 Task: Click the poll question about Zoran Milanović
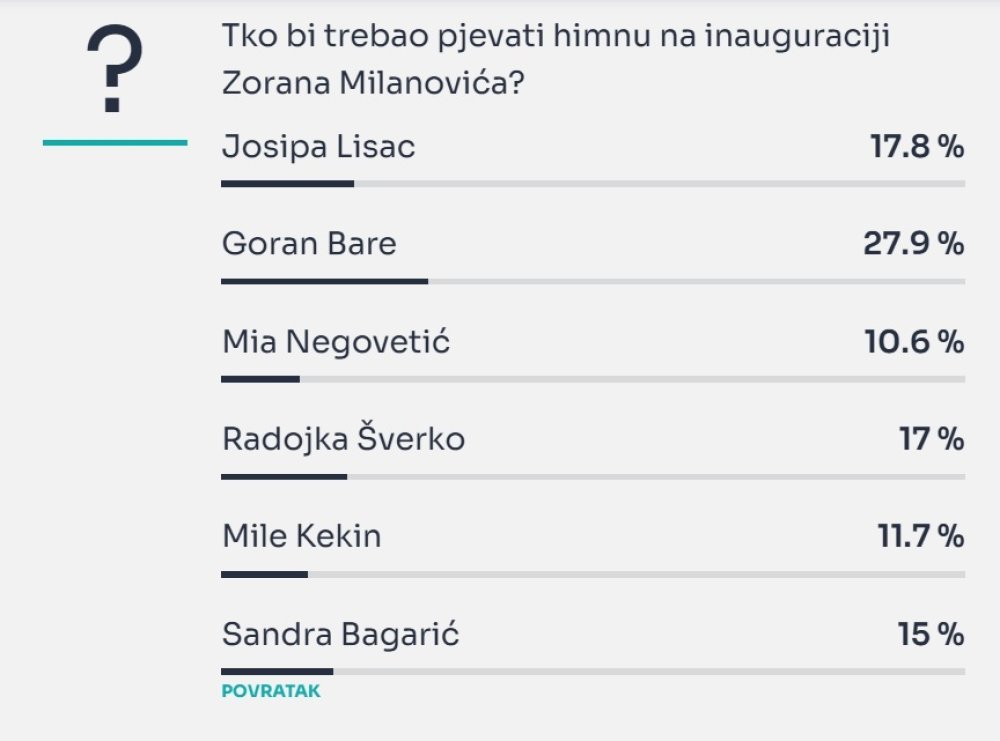[x=555, y=59]
